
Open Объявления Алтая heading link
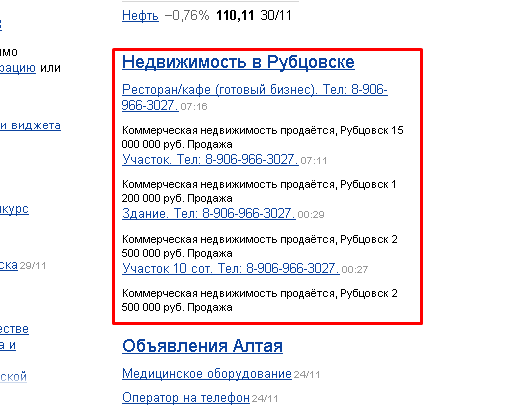click(202, 346)
